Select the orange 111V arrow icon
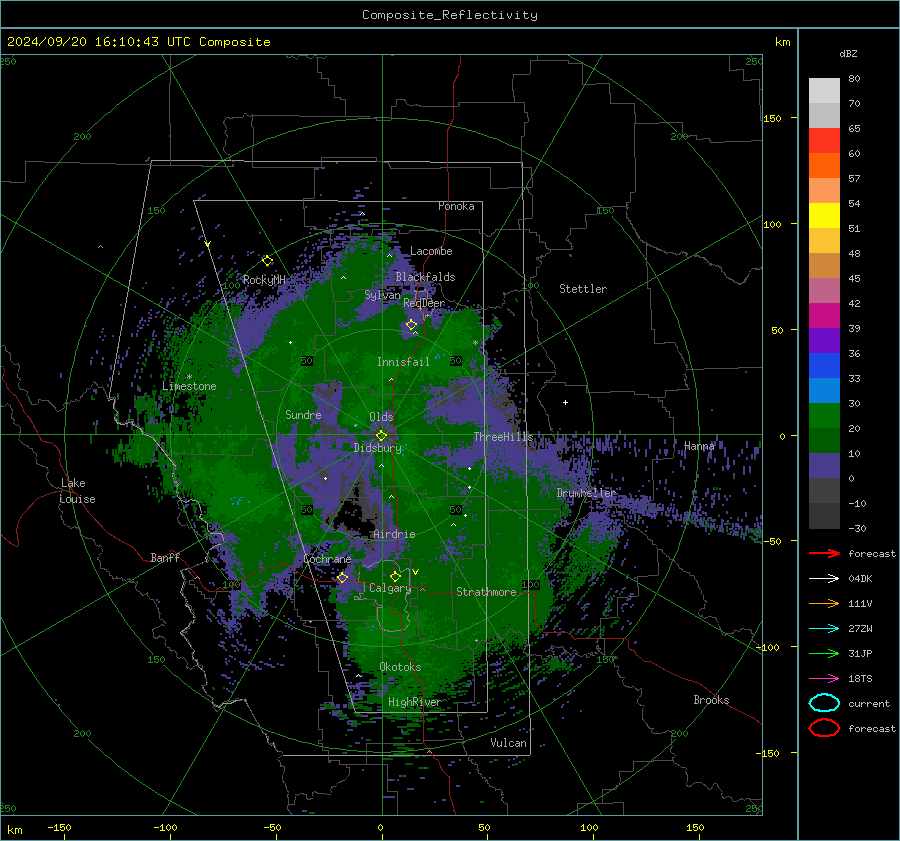This screenshot has width=900, height=841. 824,603
